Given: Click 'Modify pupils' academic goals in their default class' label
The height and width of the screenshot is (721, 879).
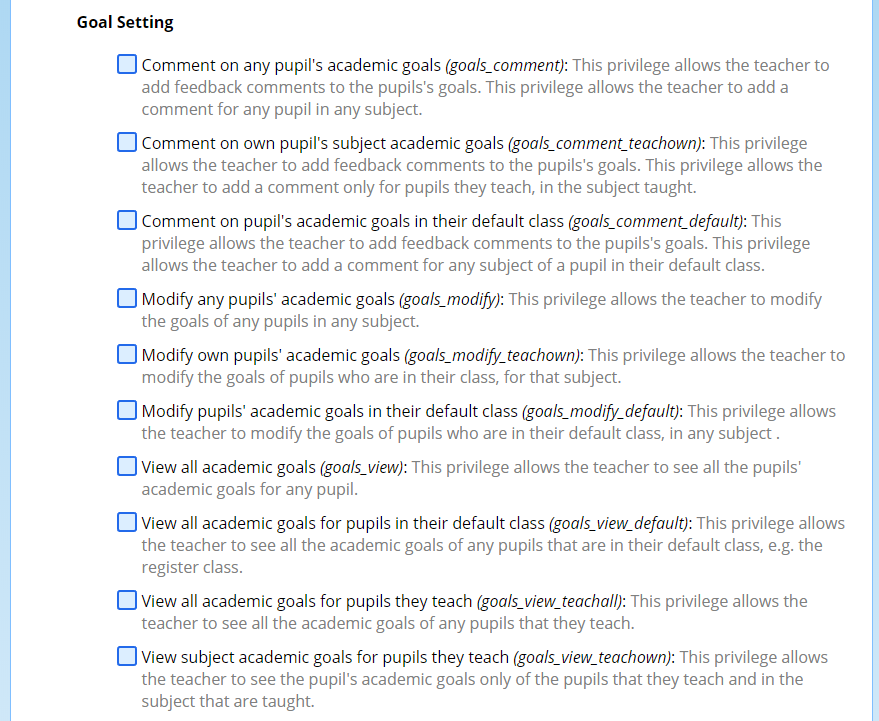Looking at the screenshot, I should [329, 411].
